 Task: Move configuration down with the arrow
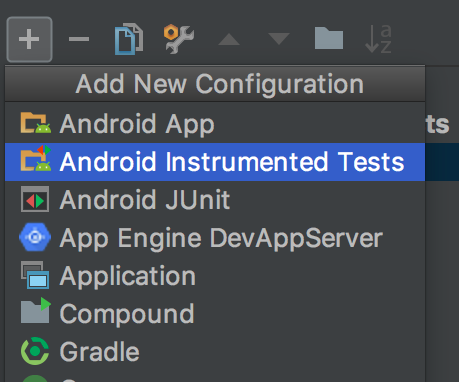[279, 39]
